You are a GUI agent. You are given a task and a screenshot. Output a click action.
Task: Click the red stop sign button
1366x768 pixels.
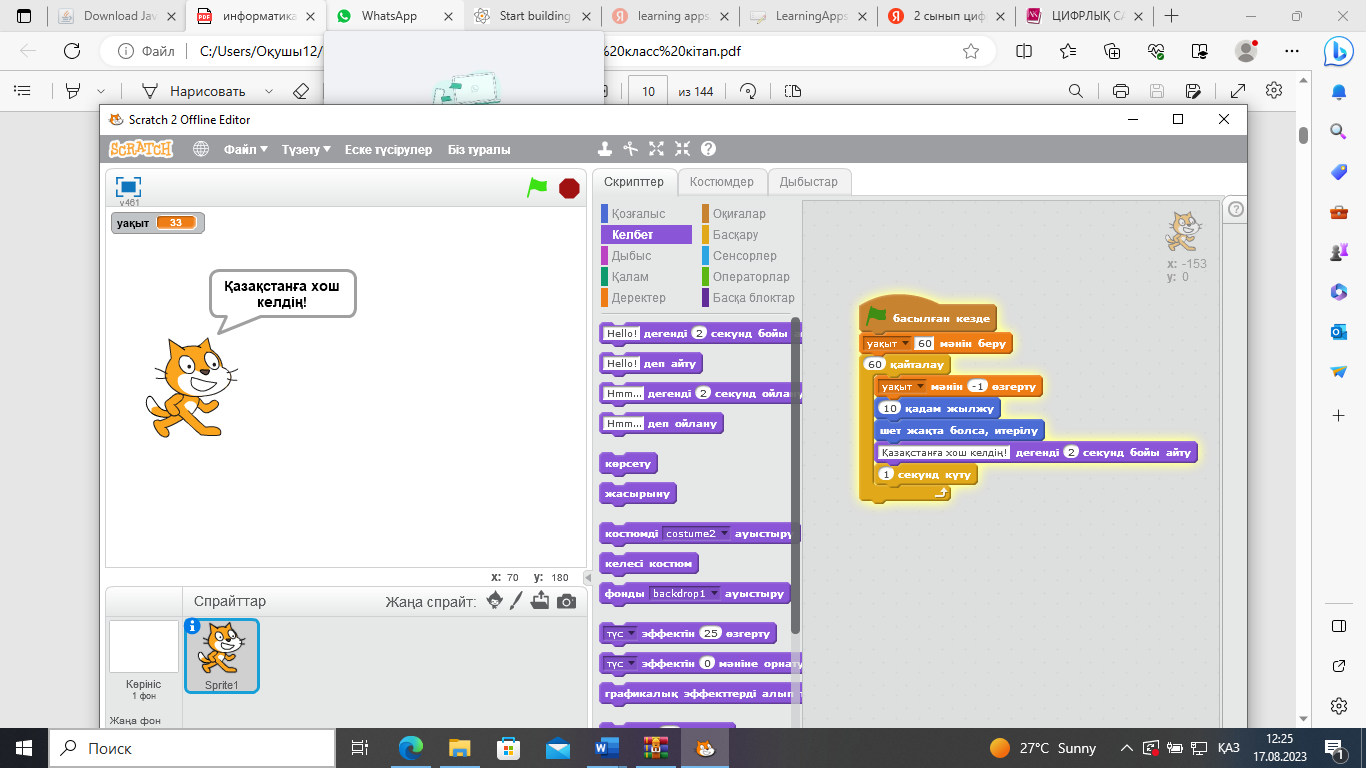569,187
